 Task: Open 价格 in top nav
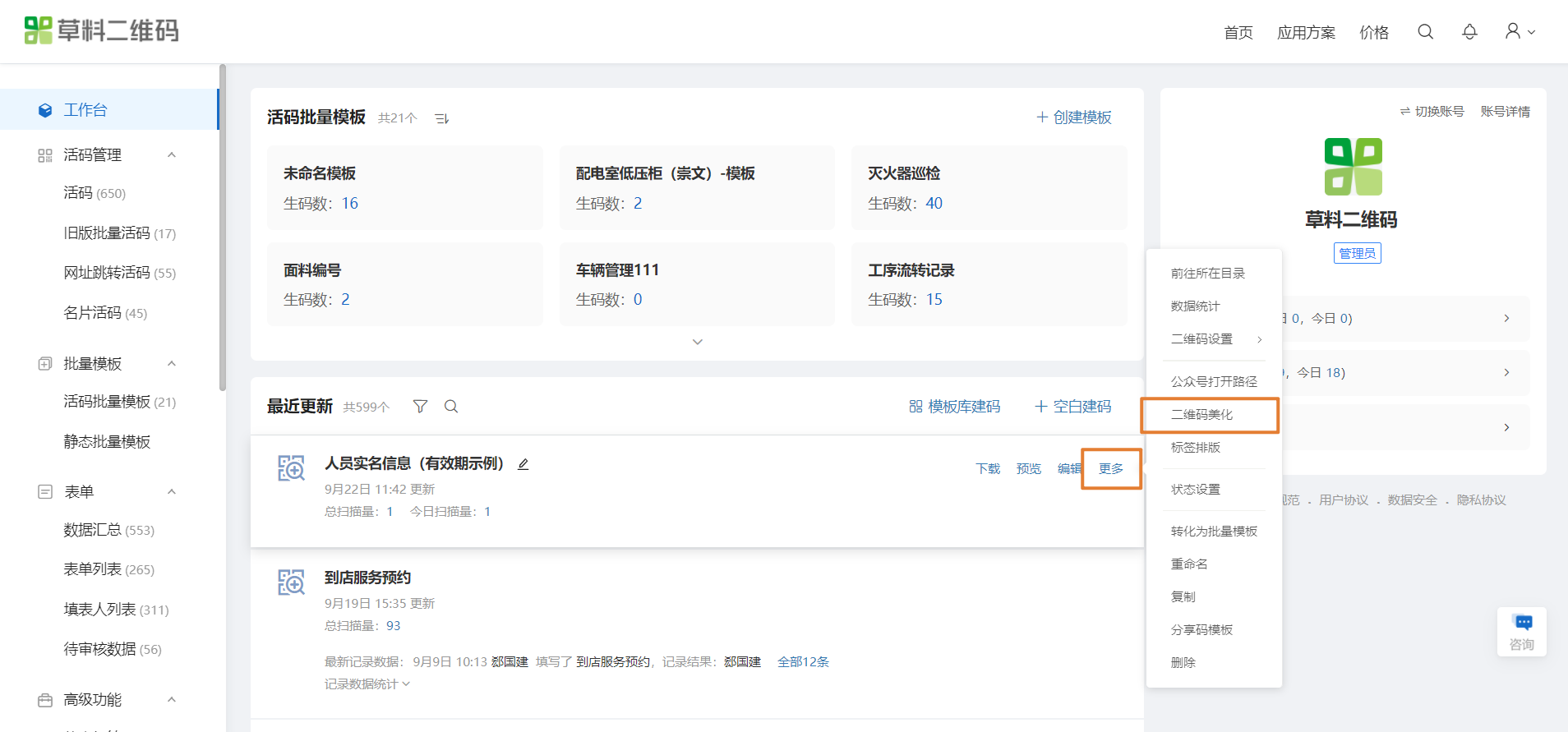point(1374,32)
